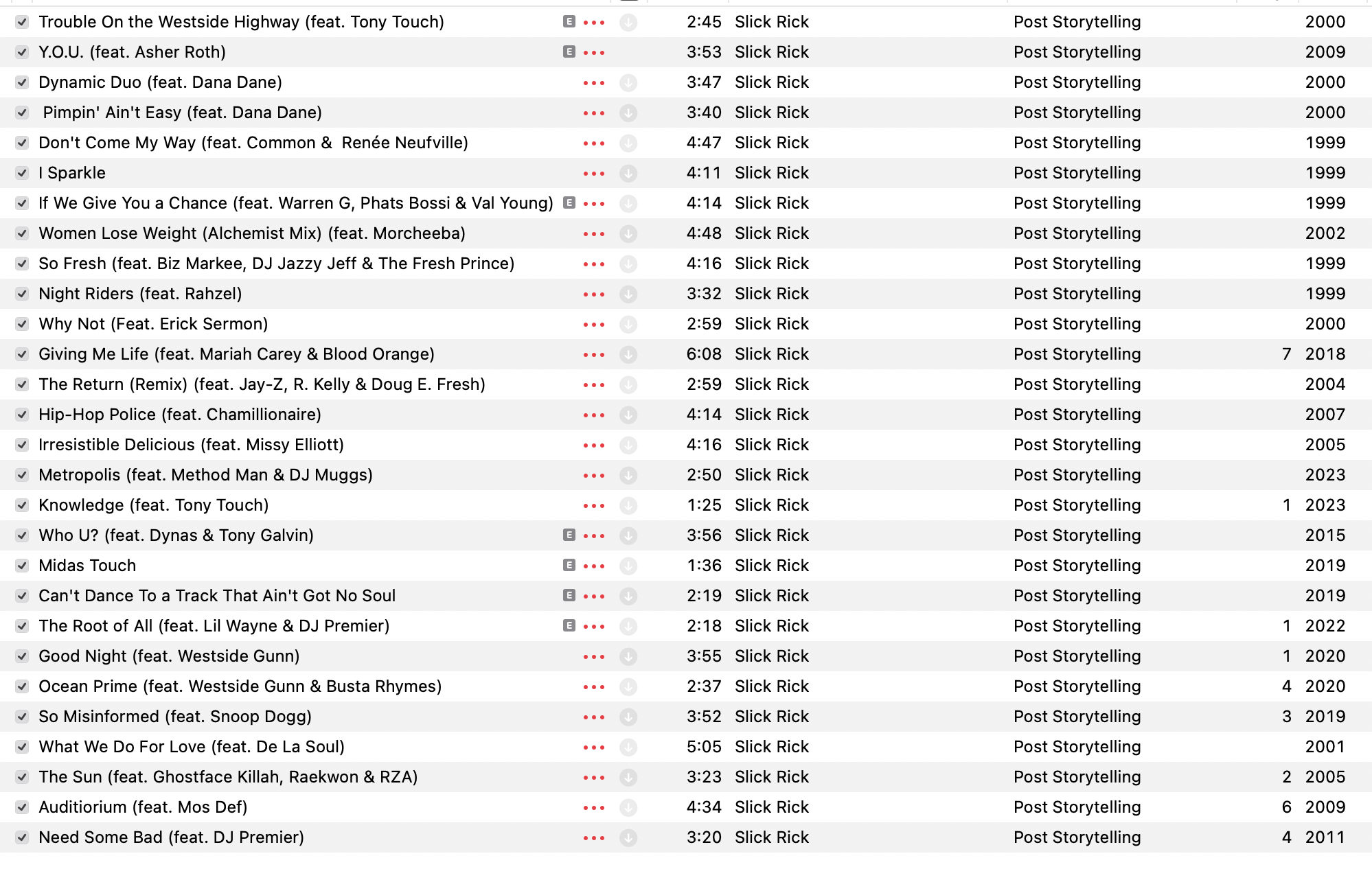The height and width of the screenshot is (869, 1372).
Task: Click the download icon for Auditiorium
Action: tap(628, 808)
